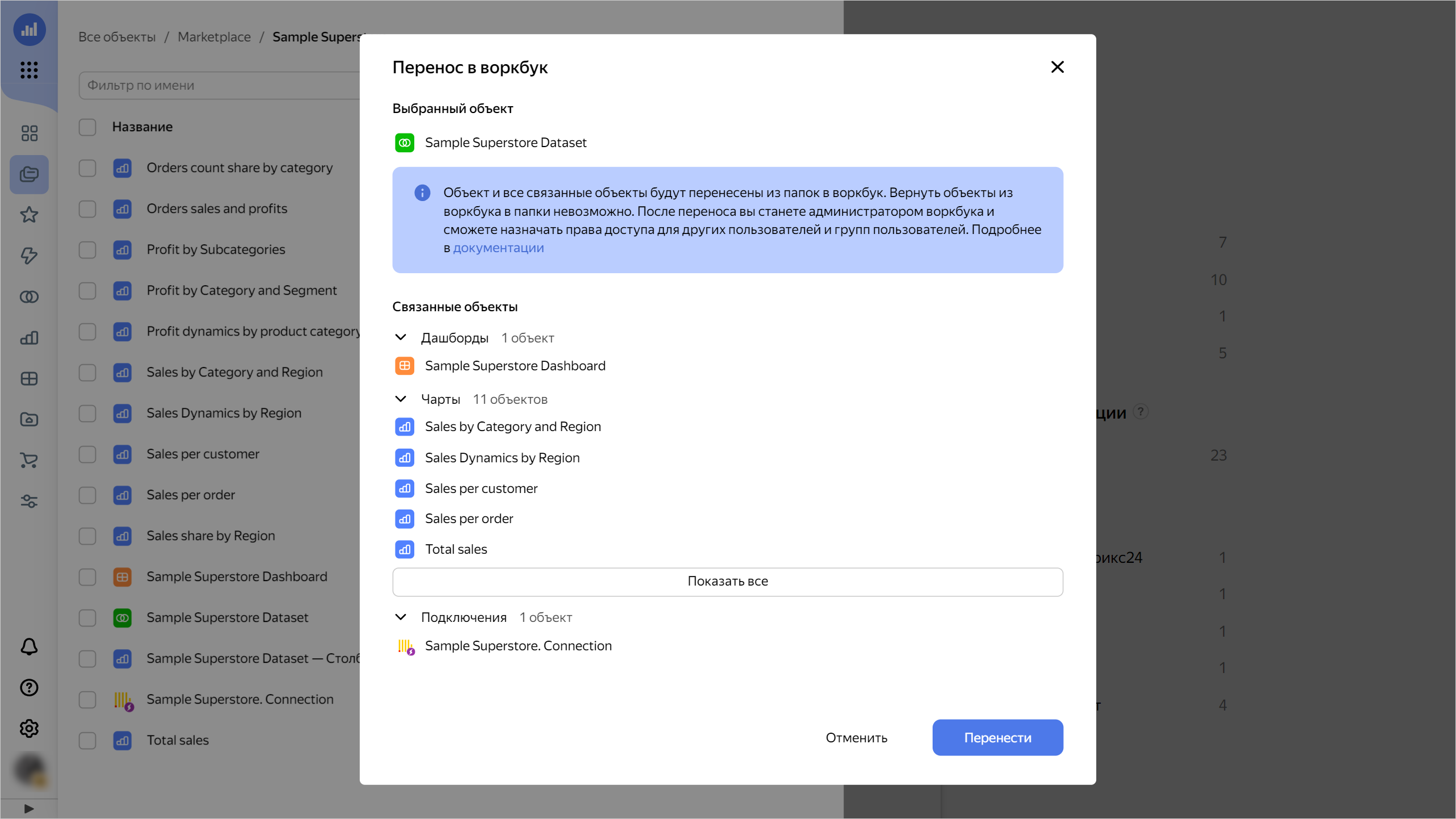Image resolution: width=1456 pixels, height=819 pixels.
Task: Collapse the Дашборды section
Action: 401,338
